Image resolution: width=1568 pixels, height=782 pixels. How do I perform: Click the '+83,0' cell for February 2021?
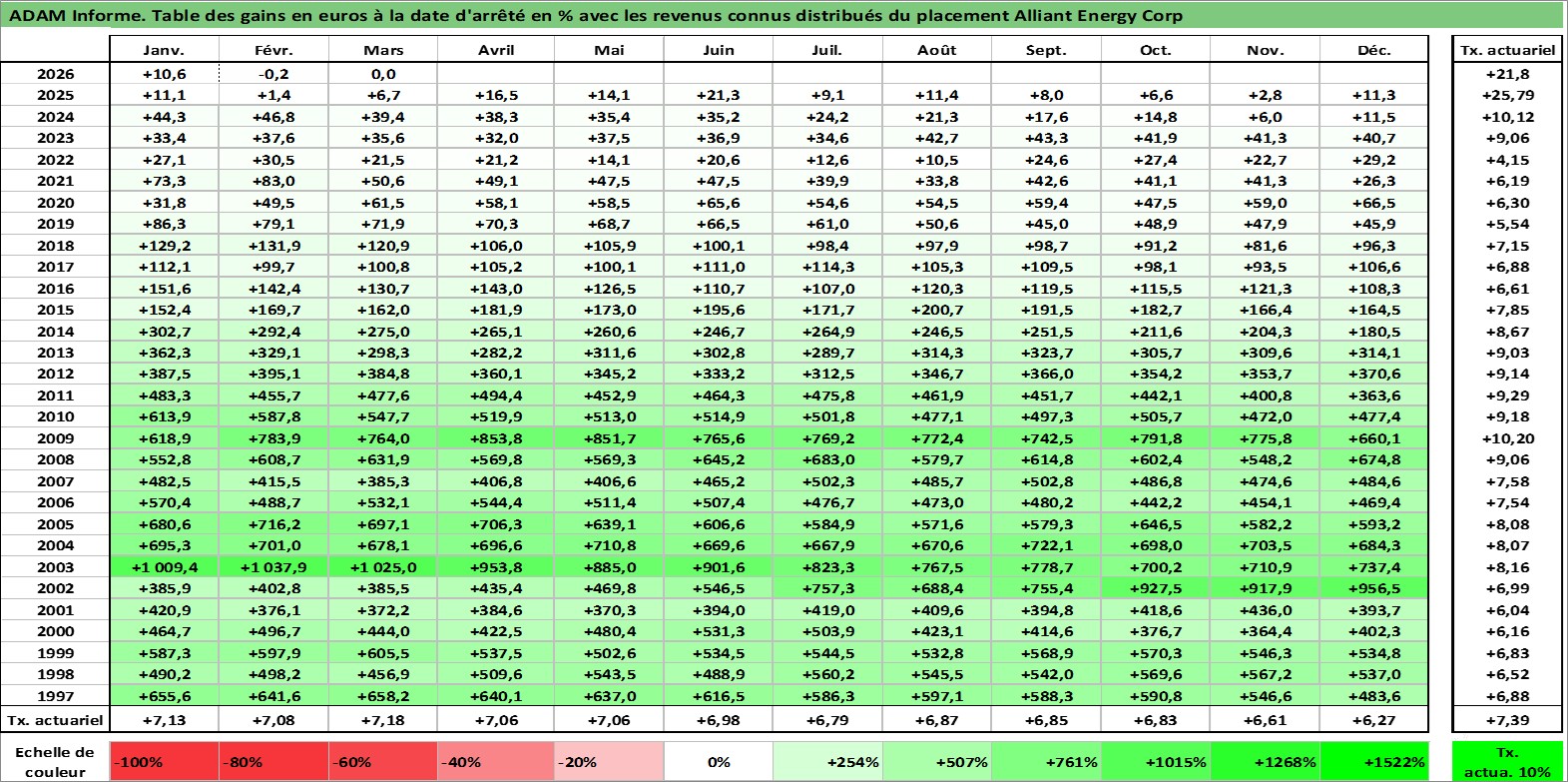(x=273, y=181)
